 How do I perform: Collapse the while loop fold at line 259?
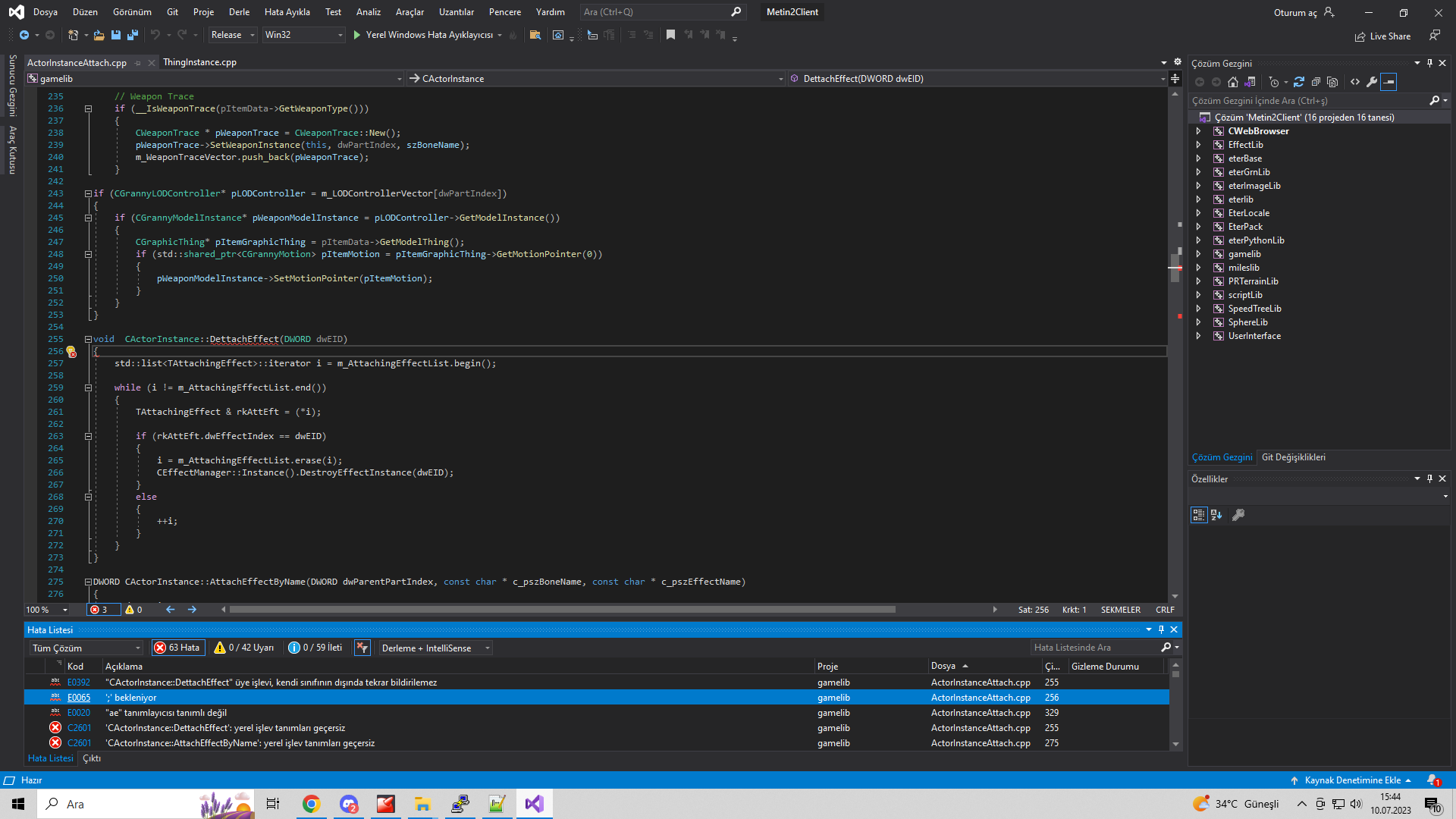point(88,388)
